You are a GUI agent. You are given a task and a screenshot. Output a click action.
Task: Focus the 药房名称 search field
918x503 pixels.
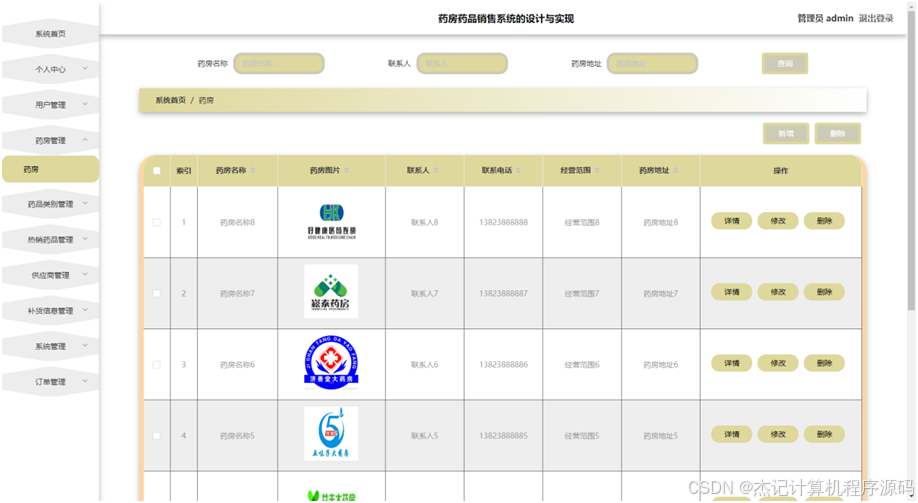click(279, 63)
